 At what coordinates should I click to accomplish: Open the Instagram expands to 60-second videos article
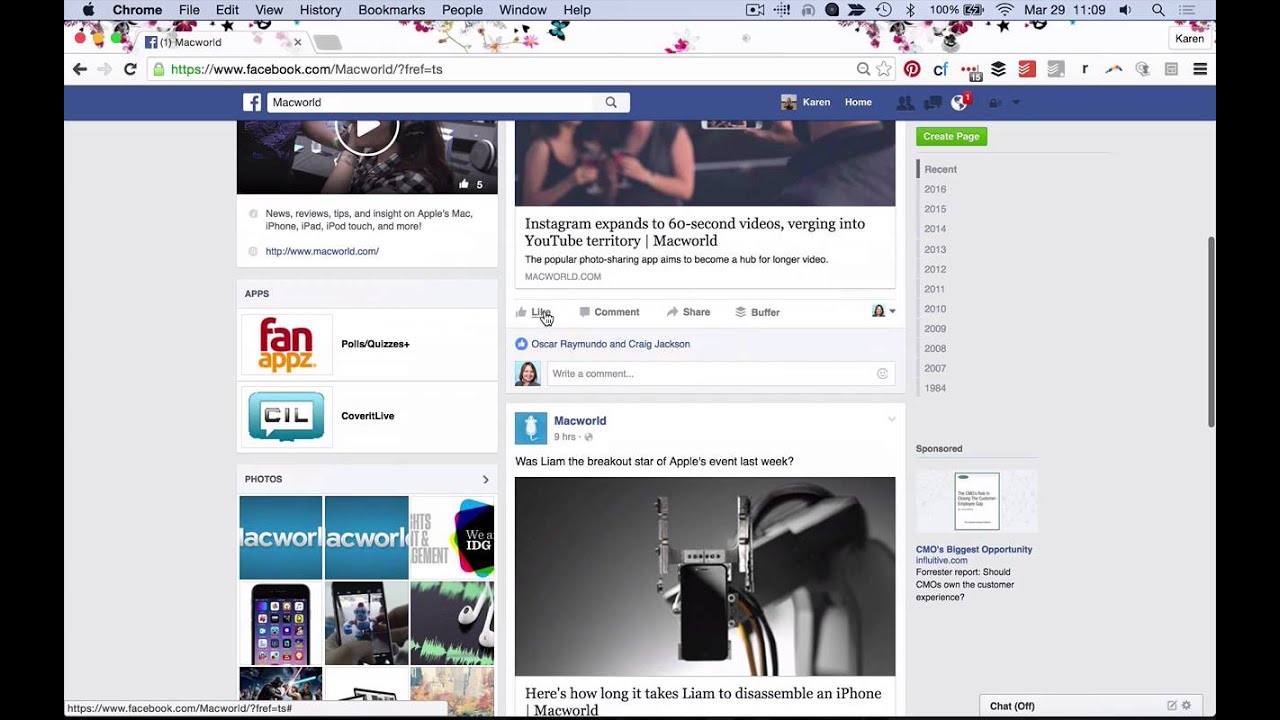tap(695, 232)
